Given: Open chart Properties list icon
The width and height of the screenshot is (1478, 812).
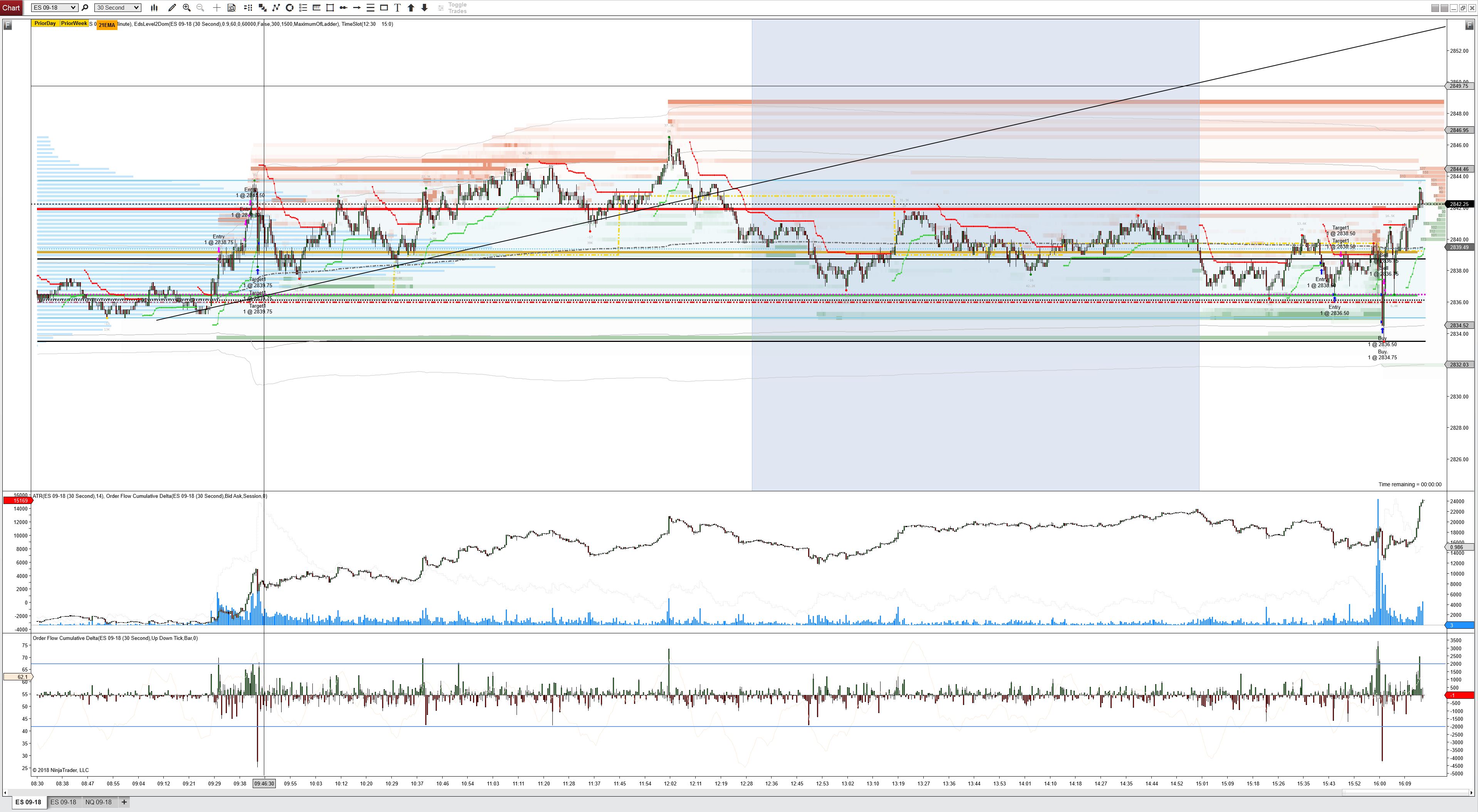Looking at the screenshot, I should [x=303, y=7].
